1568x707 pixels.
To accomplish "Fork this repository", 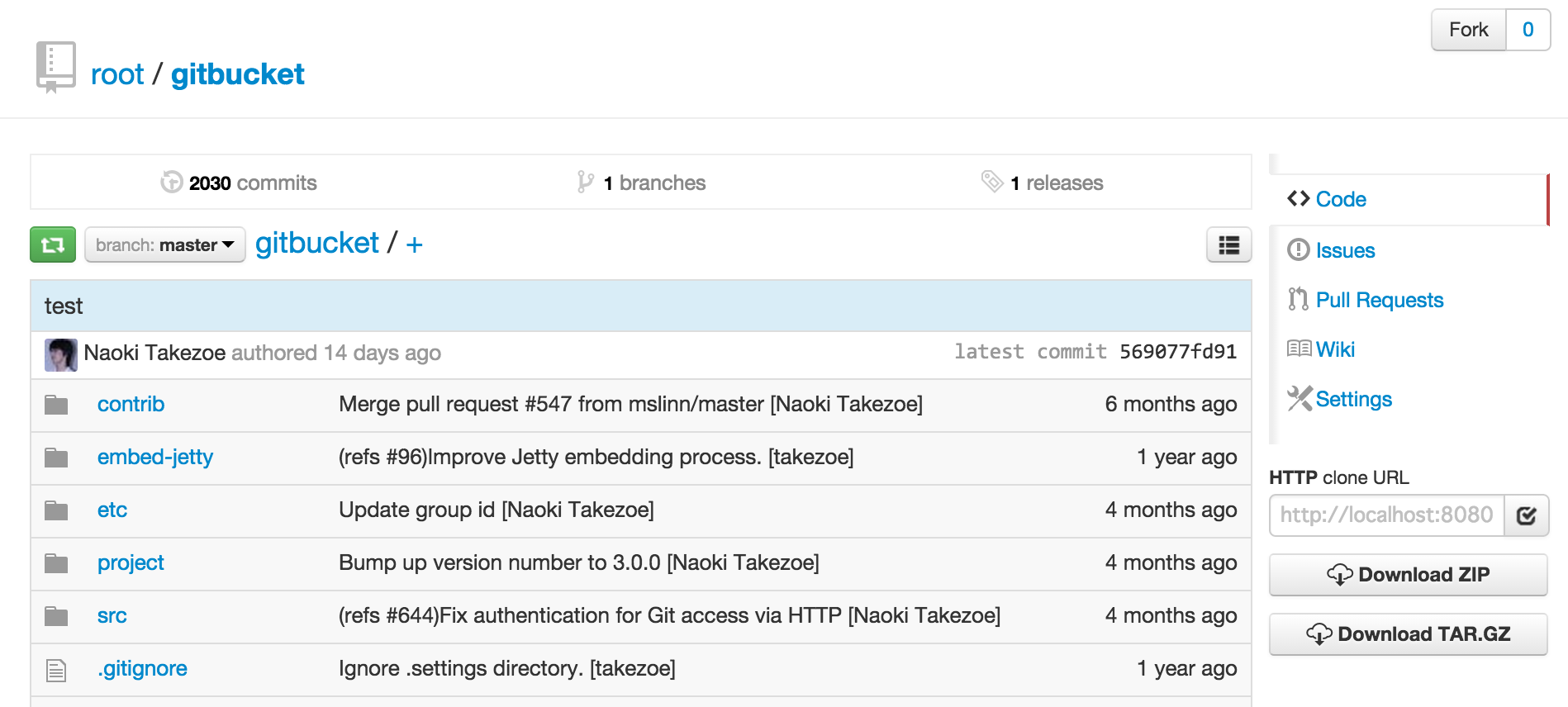I will pos(1469,30).
